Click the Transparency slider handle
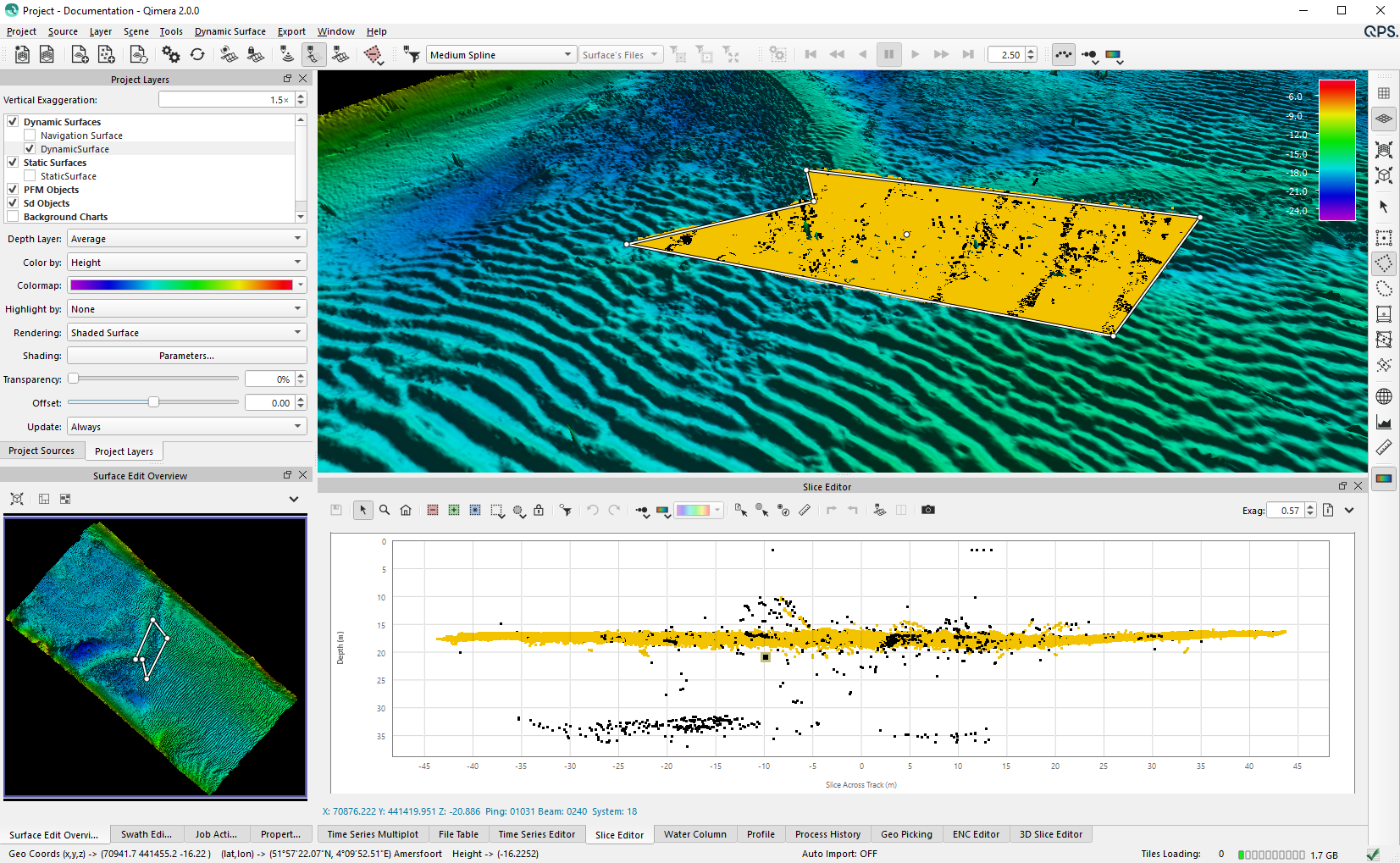The width and height of the screenshot is (1400, 863). [x=74, y=379]
